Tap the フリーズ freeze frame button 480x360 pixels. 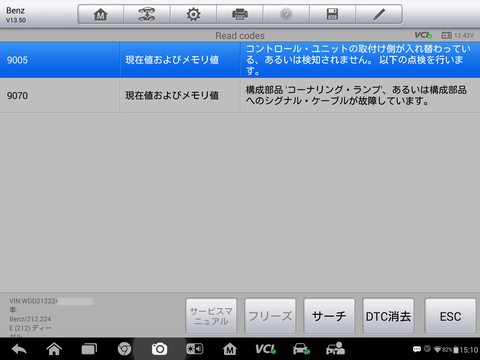[x=270, y=316]
